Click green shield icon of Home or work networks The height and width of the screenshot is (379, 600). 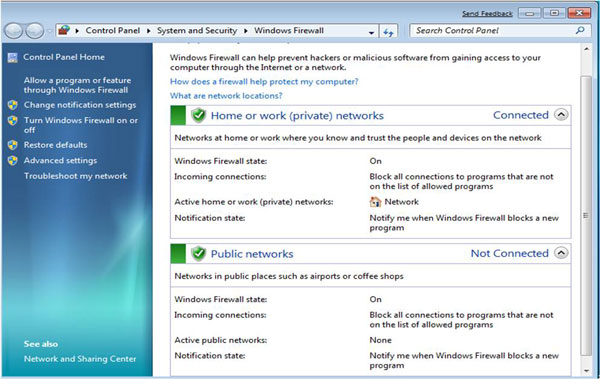[198, 115]
